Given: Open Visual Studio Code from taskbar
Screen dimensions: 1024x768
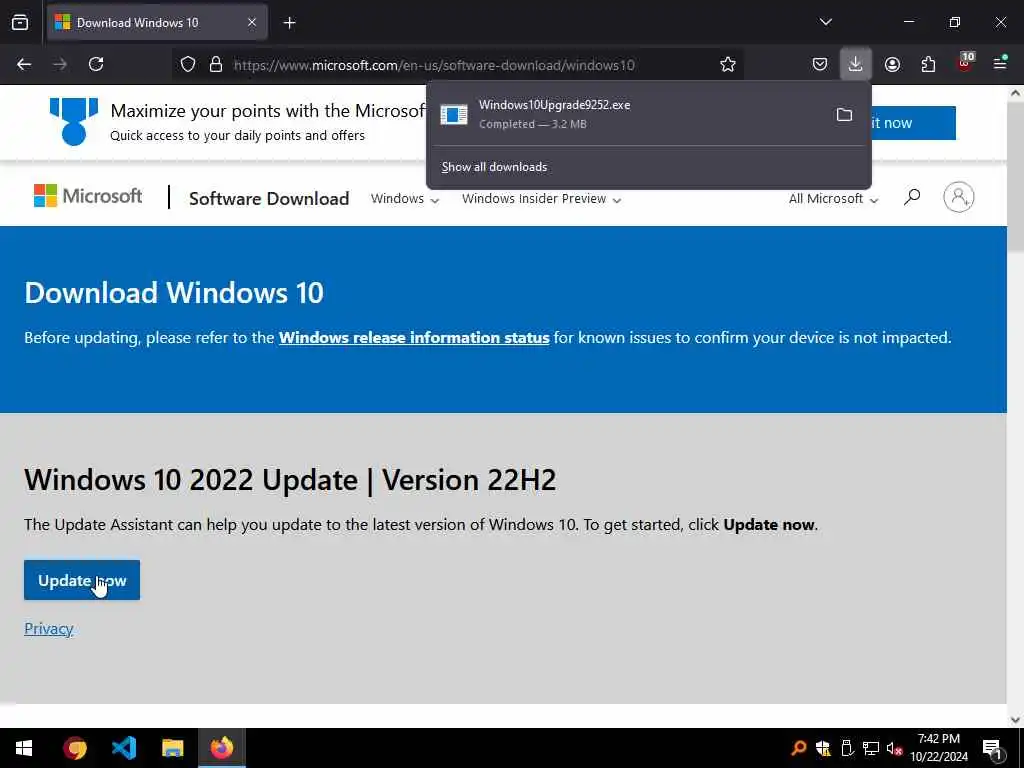Looking at the screenshot, I should [x=123, y=748].
